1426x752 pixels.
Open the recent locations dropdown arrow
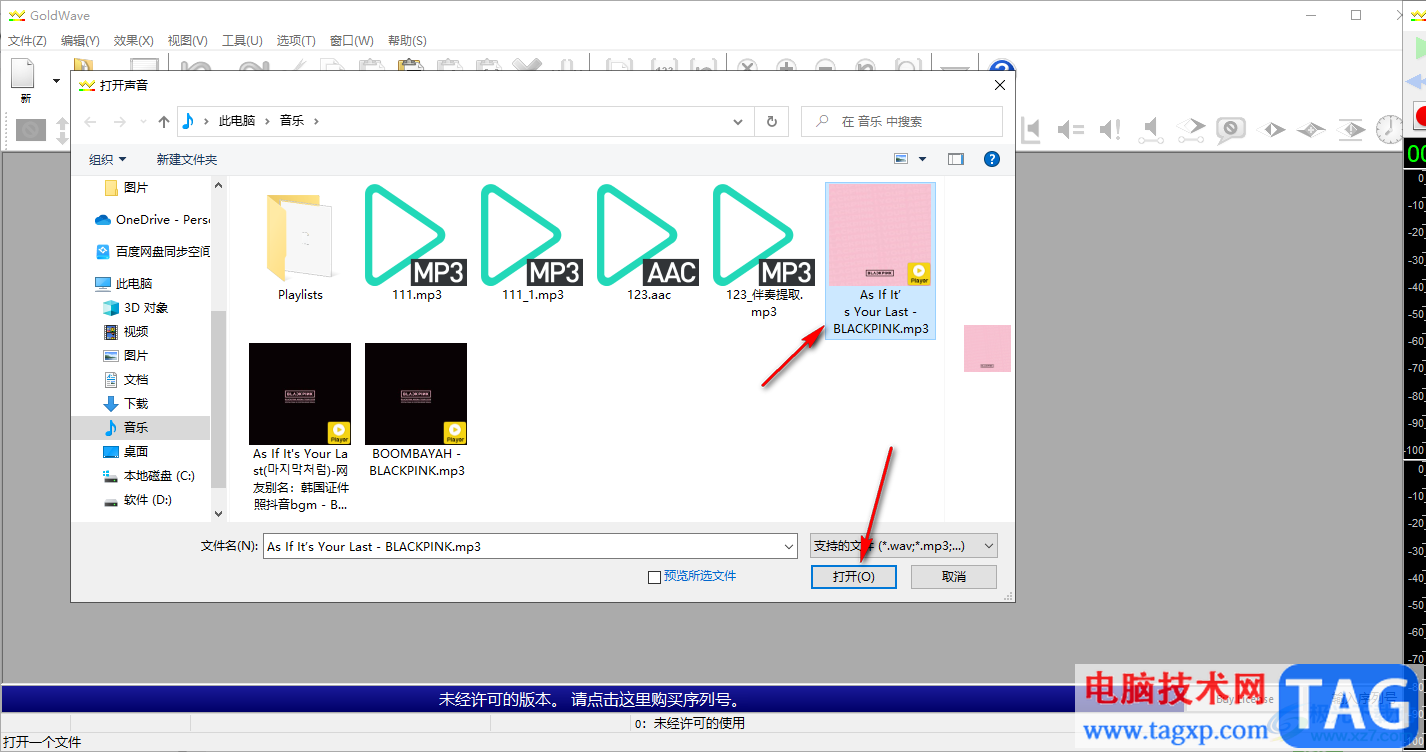click(x=143, y=121)
